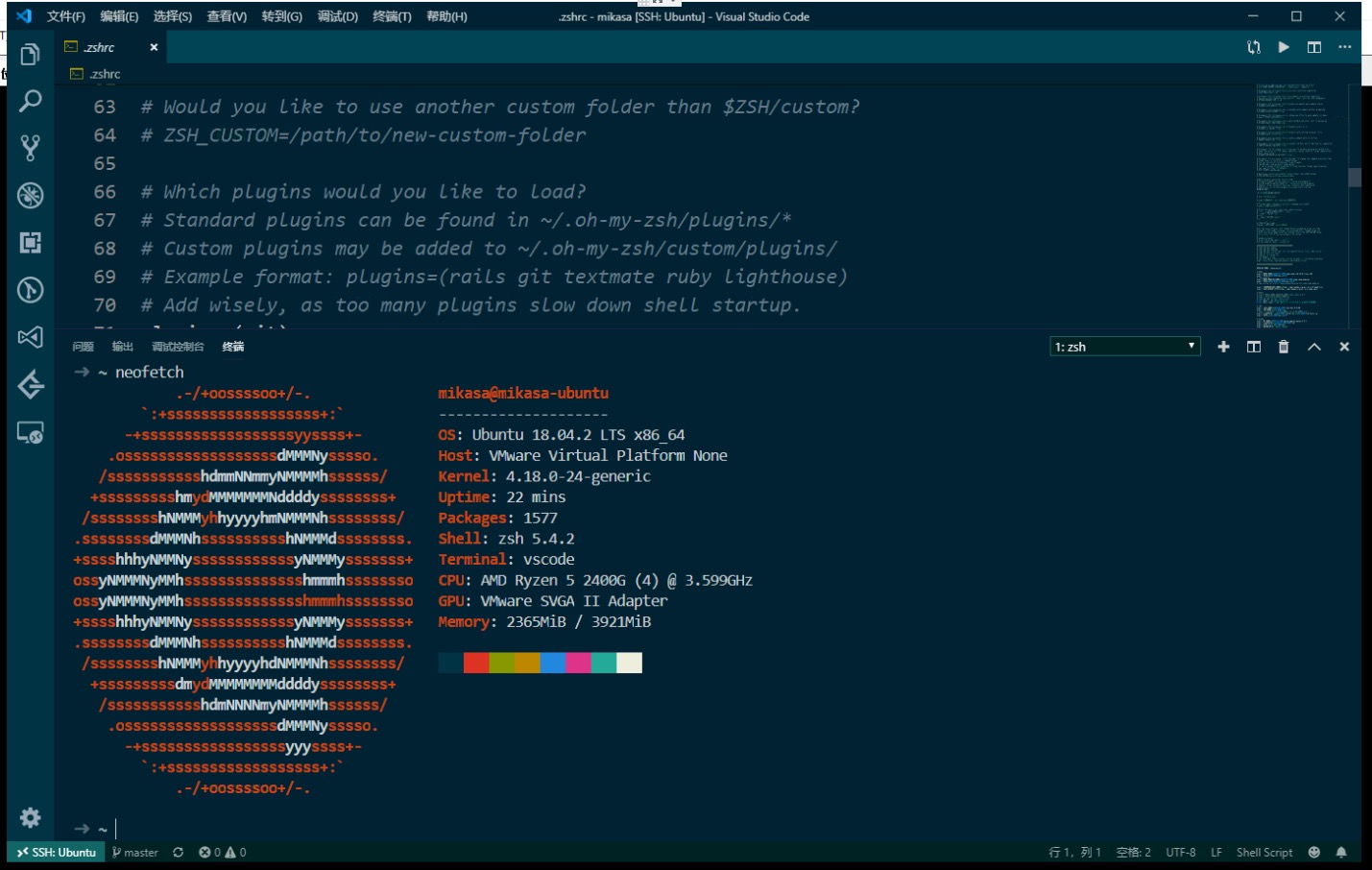The width and height of the screenshot is (1372, 870).
Task: Open the Explorer view in activity bar
Action: [30, 55]
